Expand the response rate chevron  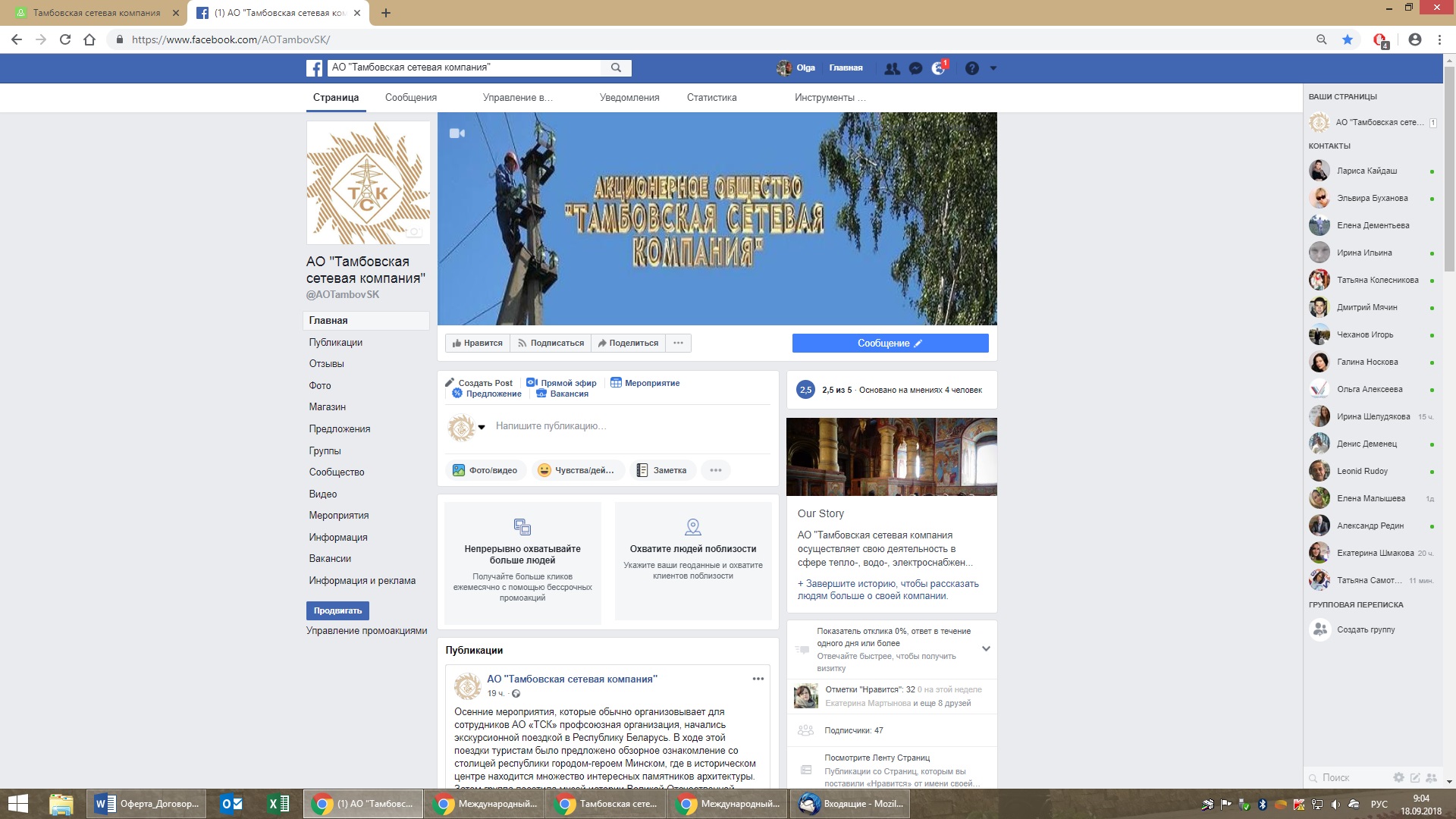click(x=986, y=648)
